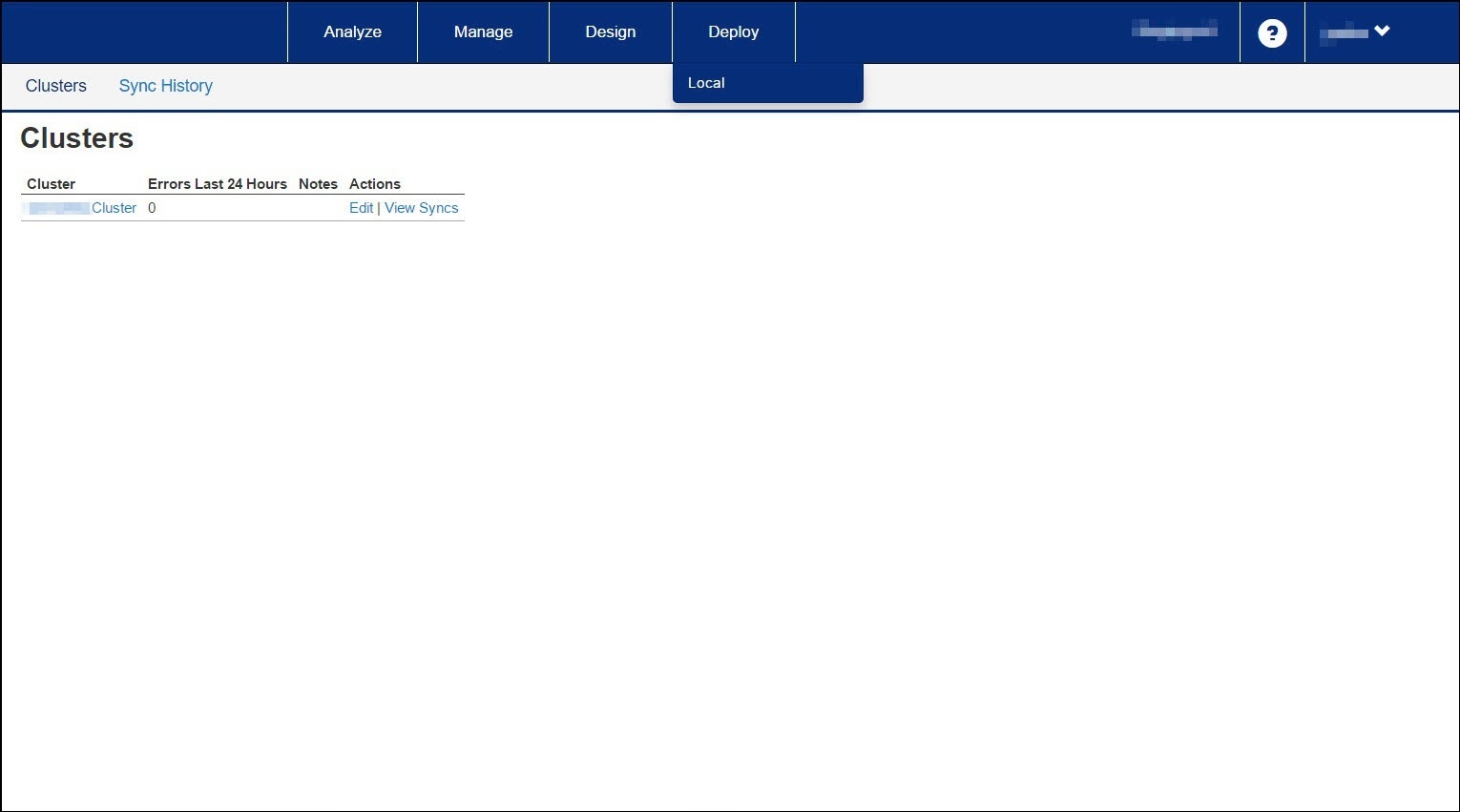This screenshot has width=1460, height=812.
Task: Click the Edit link for the cluster
Action: pos(361,208)
